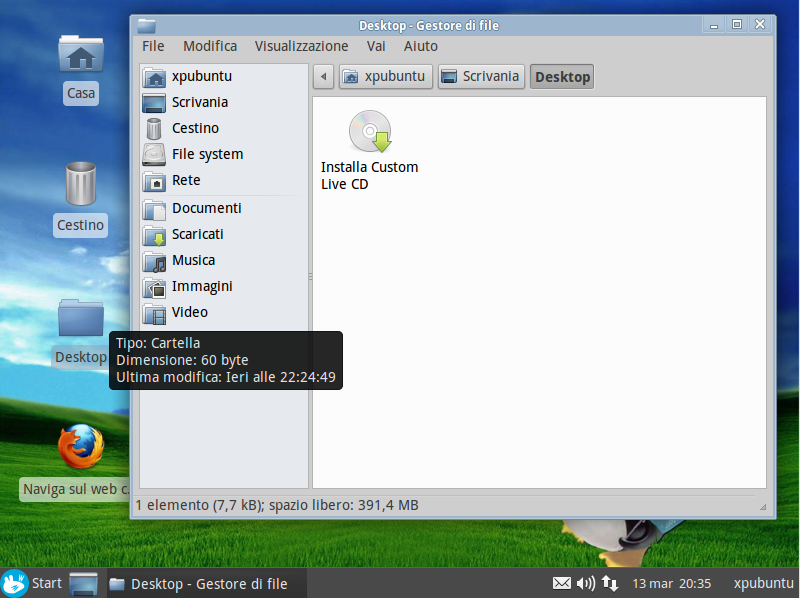Open the Start menu

[32, 583]
